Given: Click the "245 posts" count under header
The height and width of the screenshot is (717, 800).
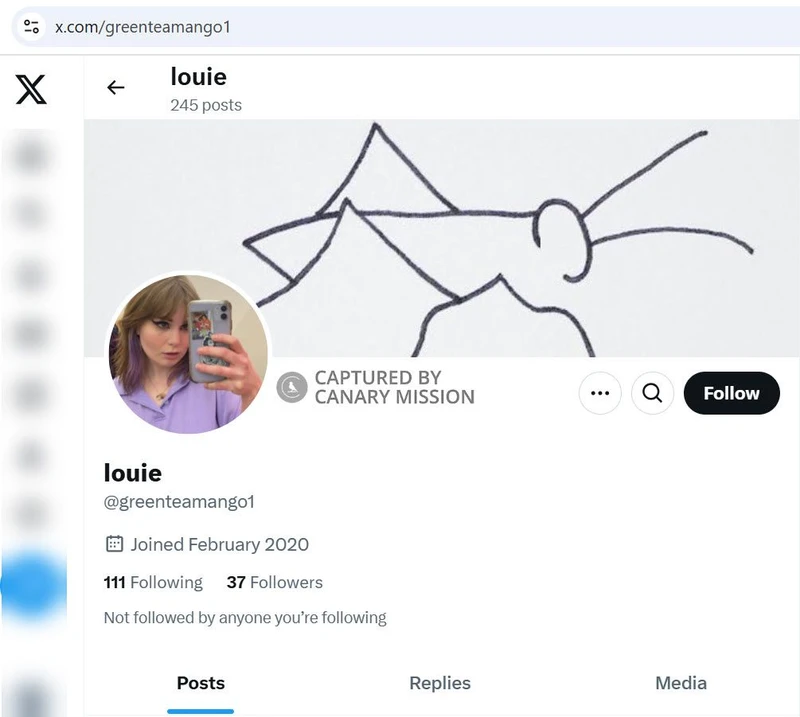Looking at the screenshot, I should point(206,104).
